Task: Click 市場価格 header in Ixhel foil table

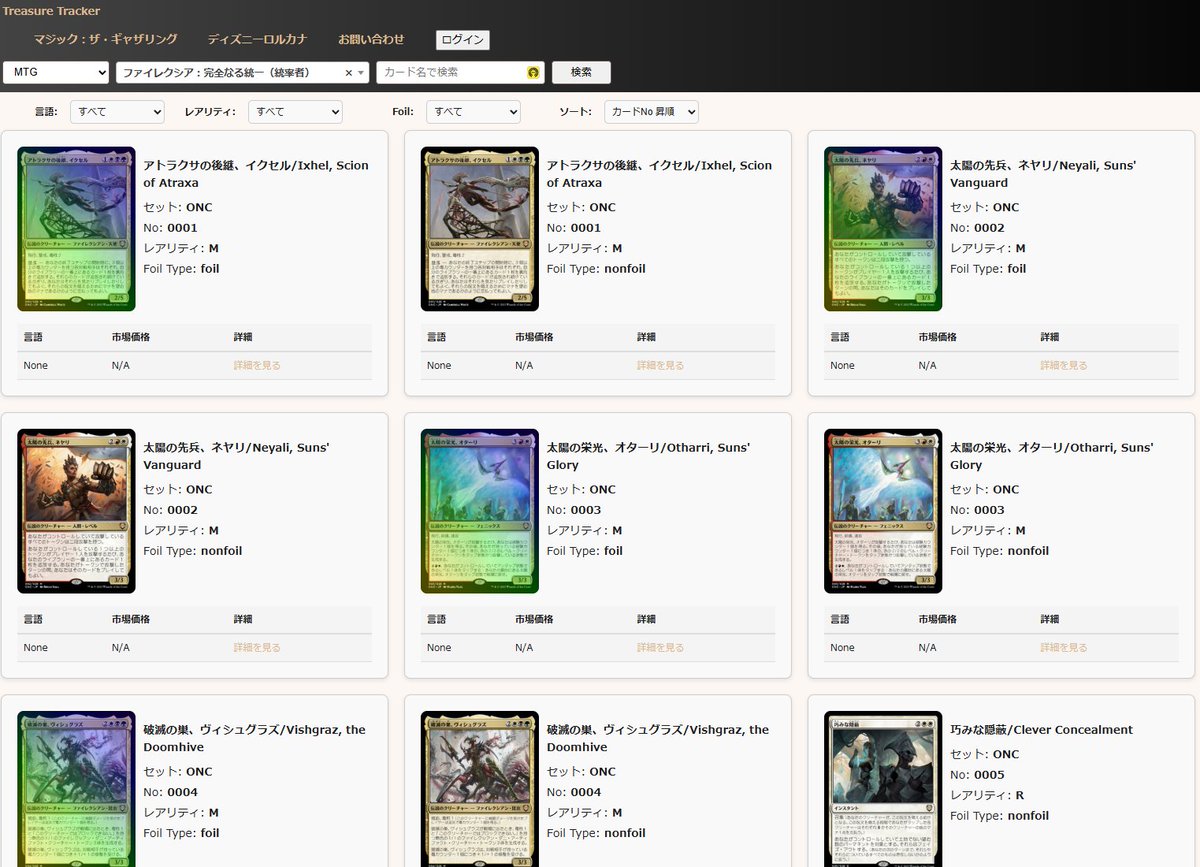Action: 131,337
